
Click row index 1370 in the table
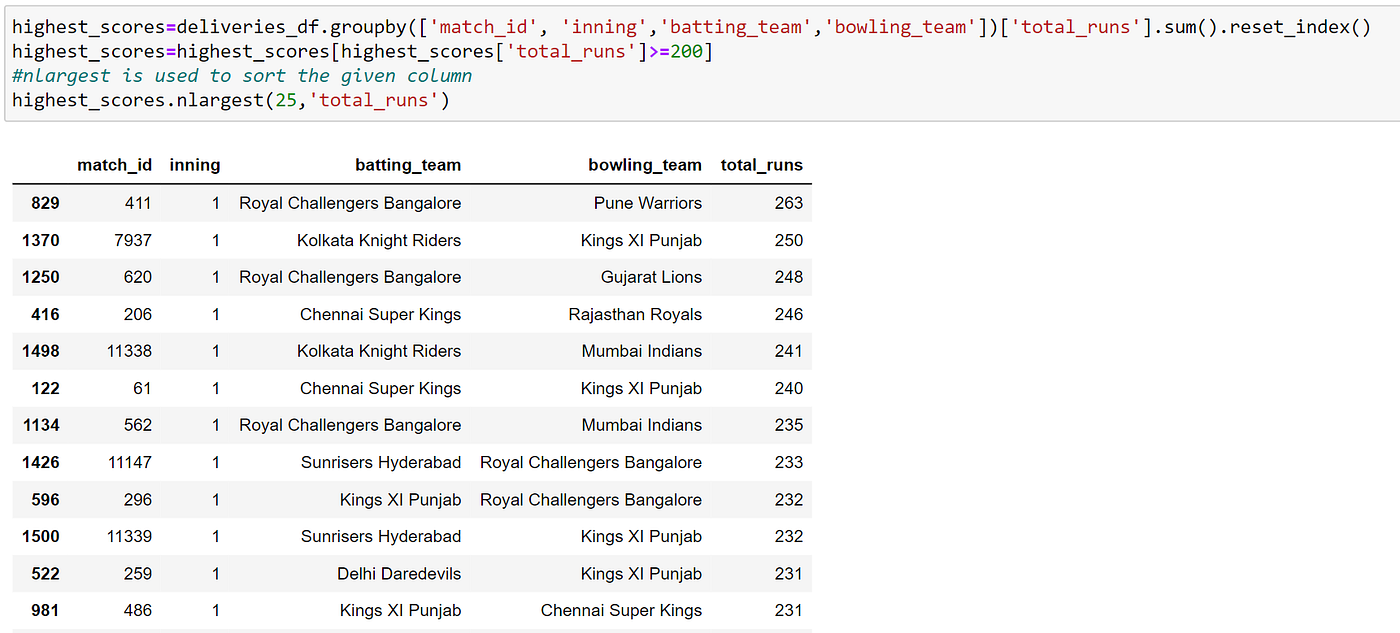click(x=45, y=240)
